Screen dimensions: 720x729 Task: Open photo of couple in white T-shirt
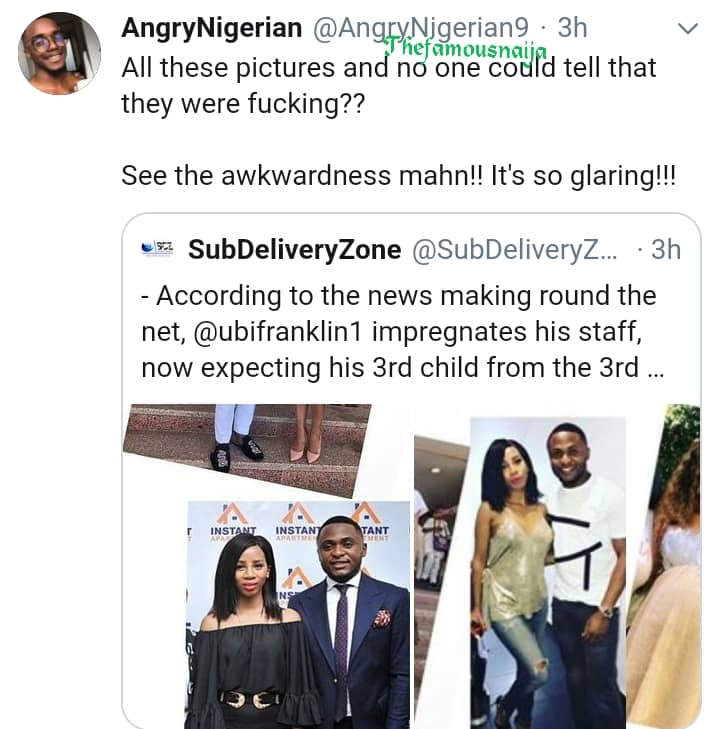[547, 565]
